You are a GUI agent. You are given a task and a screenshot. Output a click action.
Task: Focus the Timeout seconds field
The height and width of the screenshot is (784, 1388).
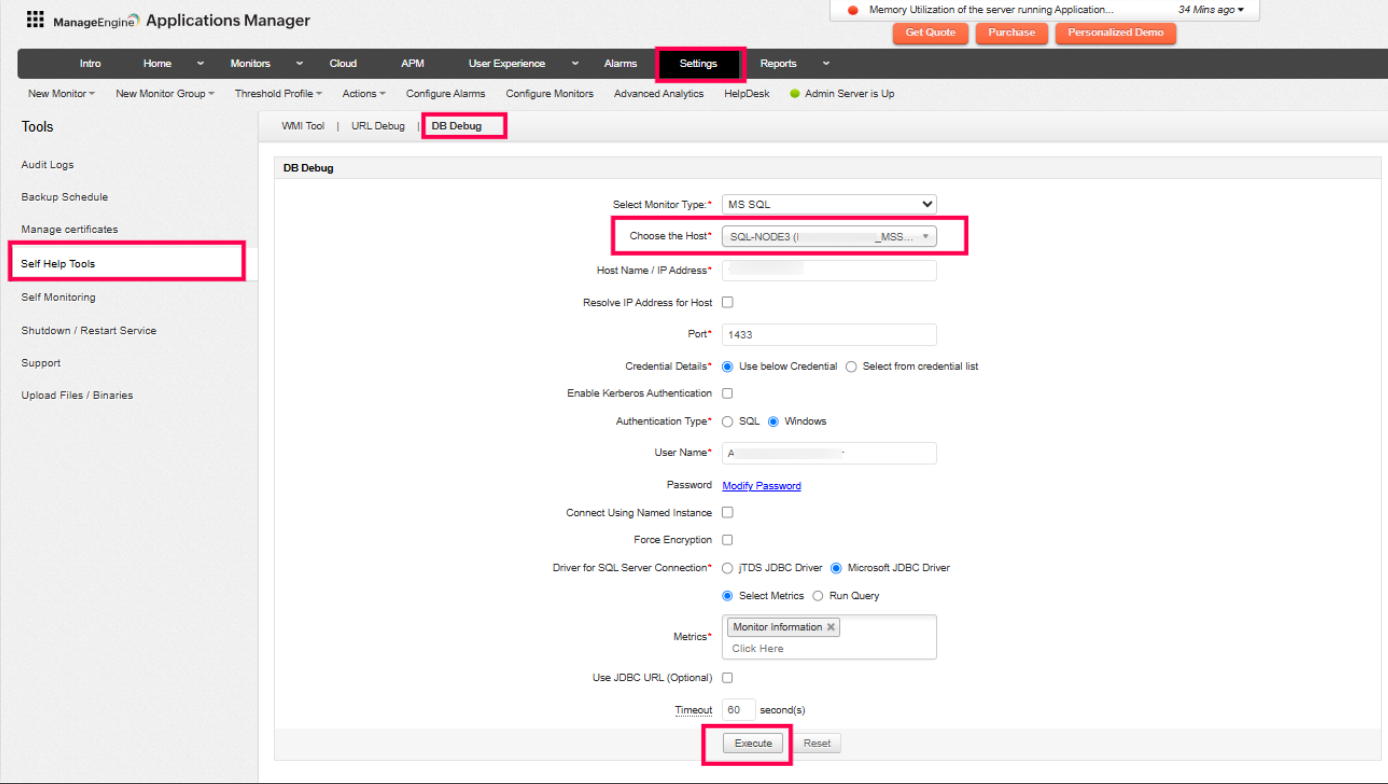coord(738,711)
